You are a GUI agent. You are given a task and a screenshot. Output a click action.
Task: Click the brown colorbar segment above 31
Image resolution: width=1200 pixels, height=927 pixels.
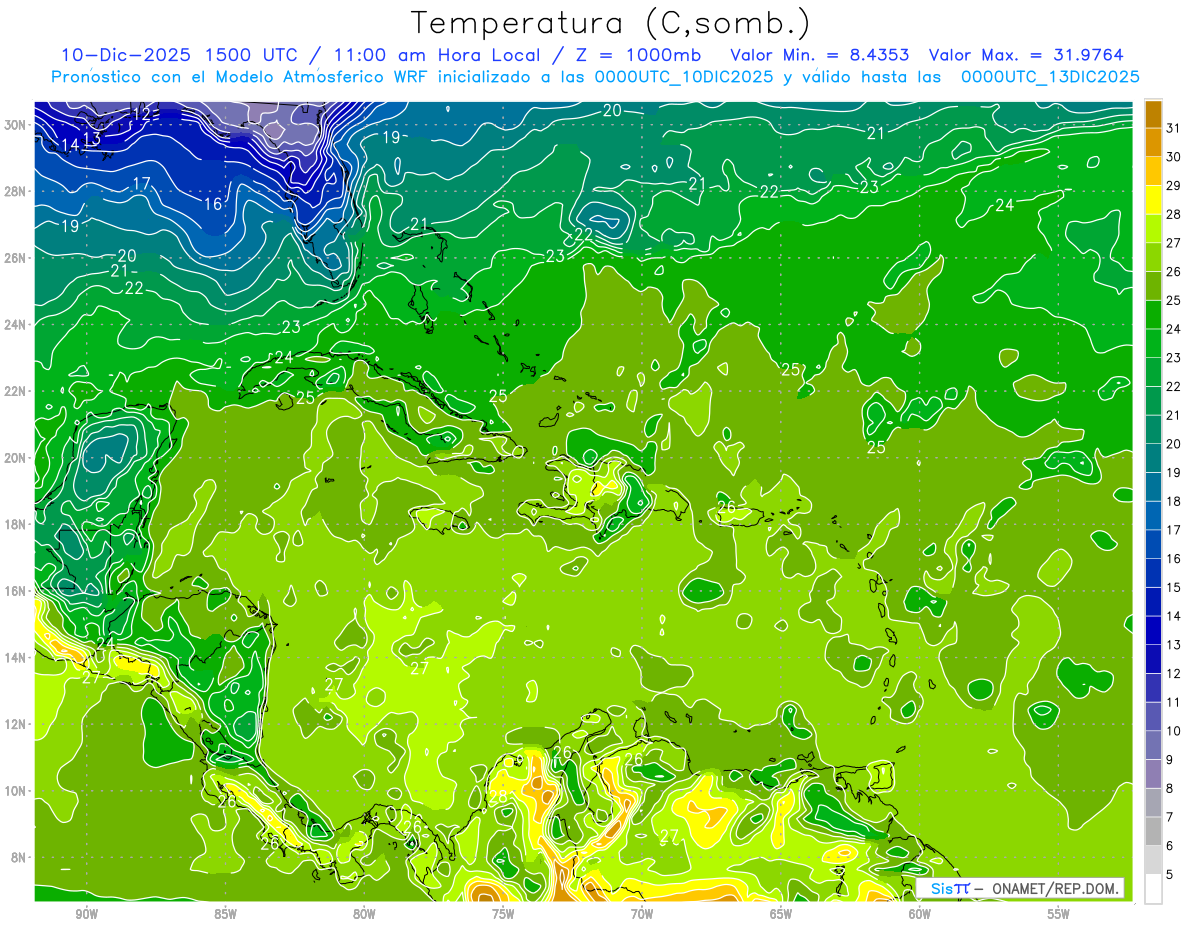[x=1153, y=114]
